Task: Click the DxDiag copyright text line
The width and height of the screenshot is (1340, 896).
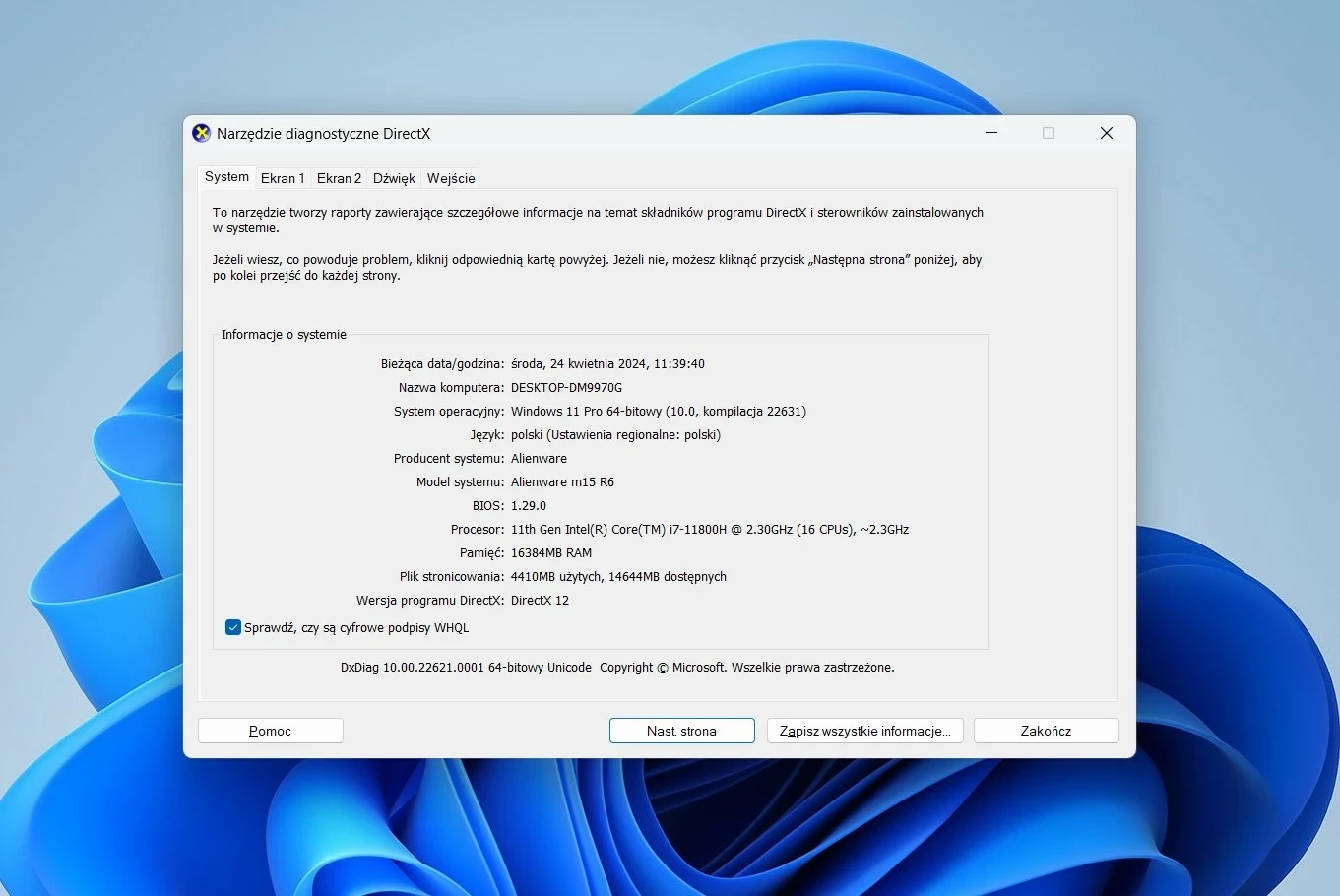Action: pos(617,668)
